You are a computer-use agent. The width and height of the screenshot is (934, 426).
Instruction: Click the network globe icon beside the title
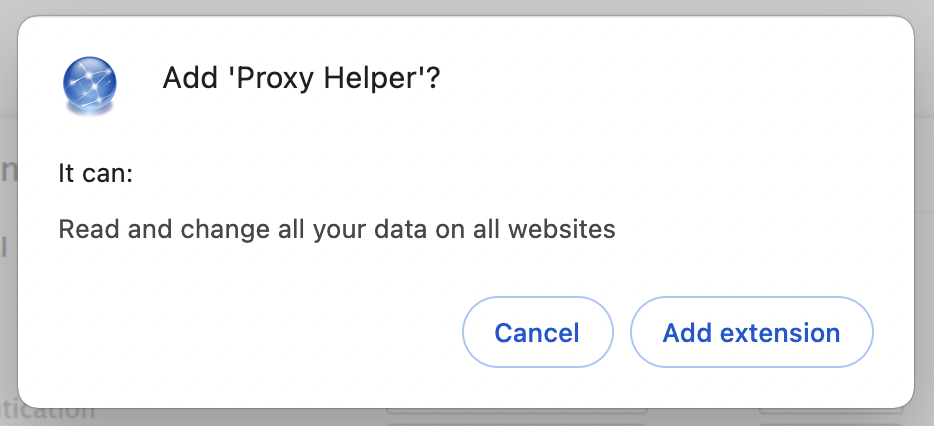[89, 85]
